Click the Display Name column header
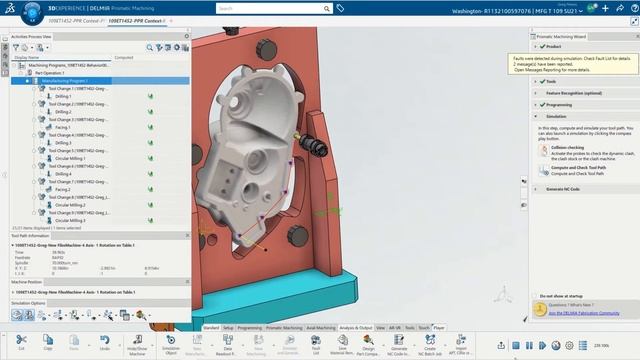 (x=27, y=58)
